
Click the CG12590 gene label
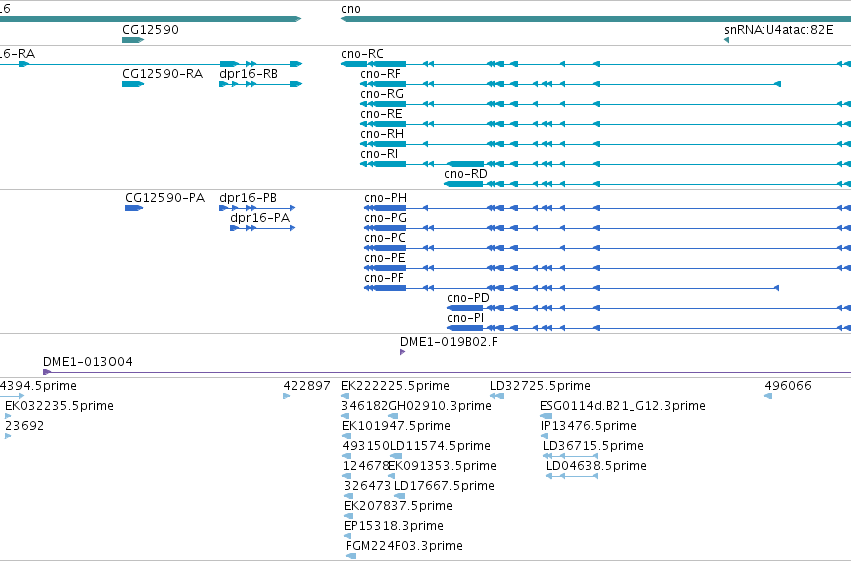(x=150, y=29)
